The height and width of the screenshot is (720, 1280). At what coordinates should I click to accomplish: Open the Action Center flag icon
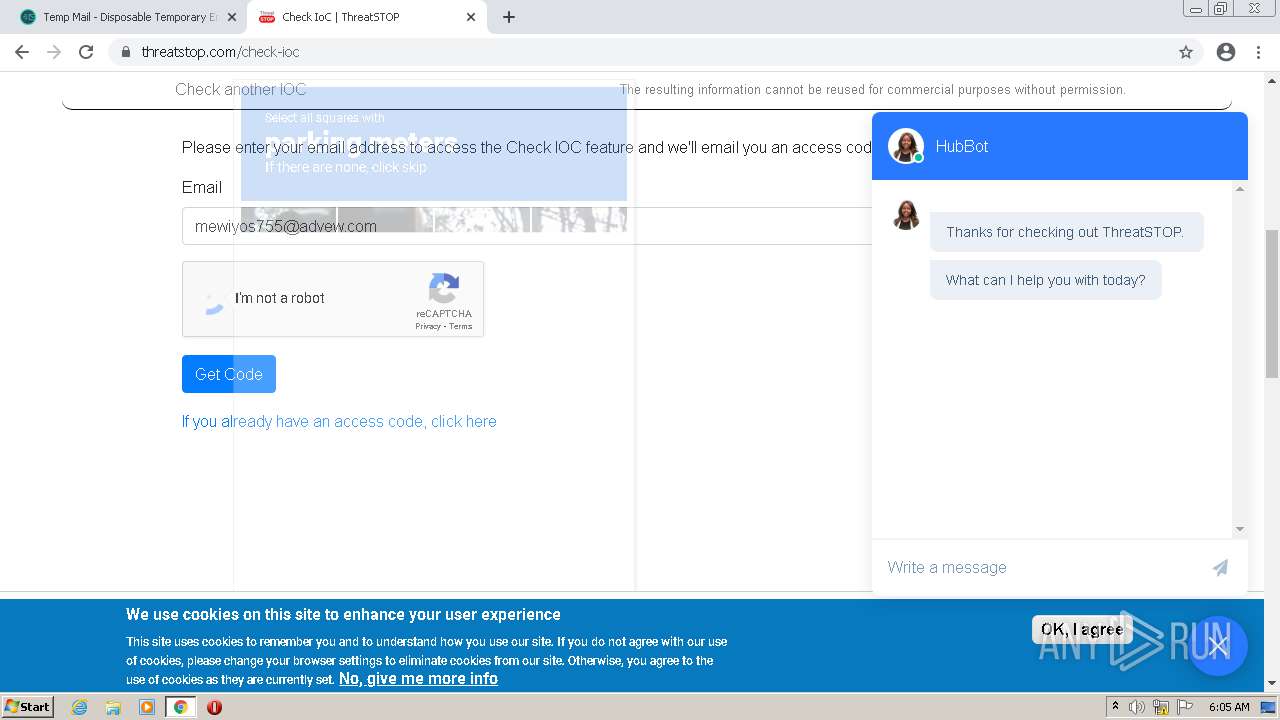click(1185, 707)
